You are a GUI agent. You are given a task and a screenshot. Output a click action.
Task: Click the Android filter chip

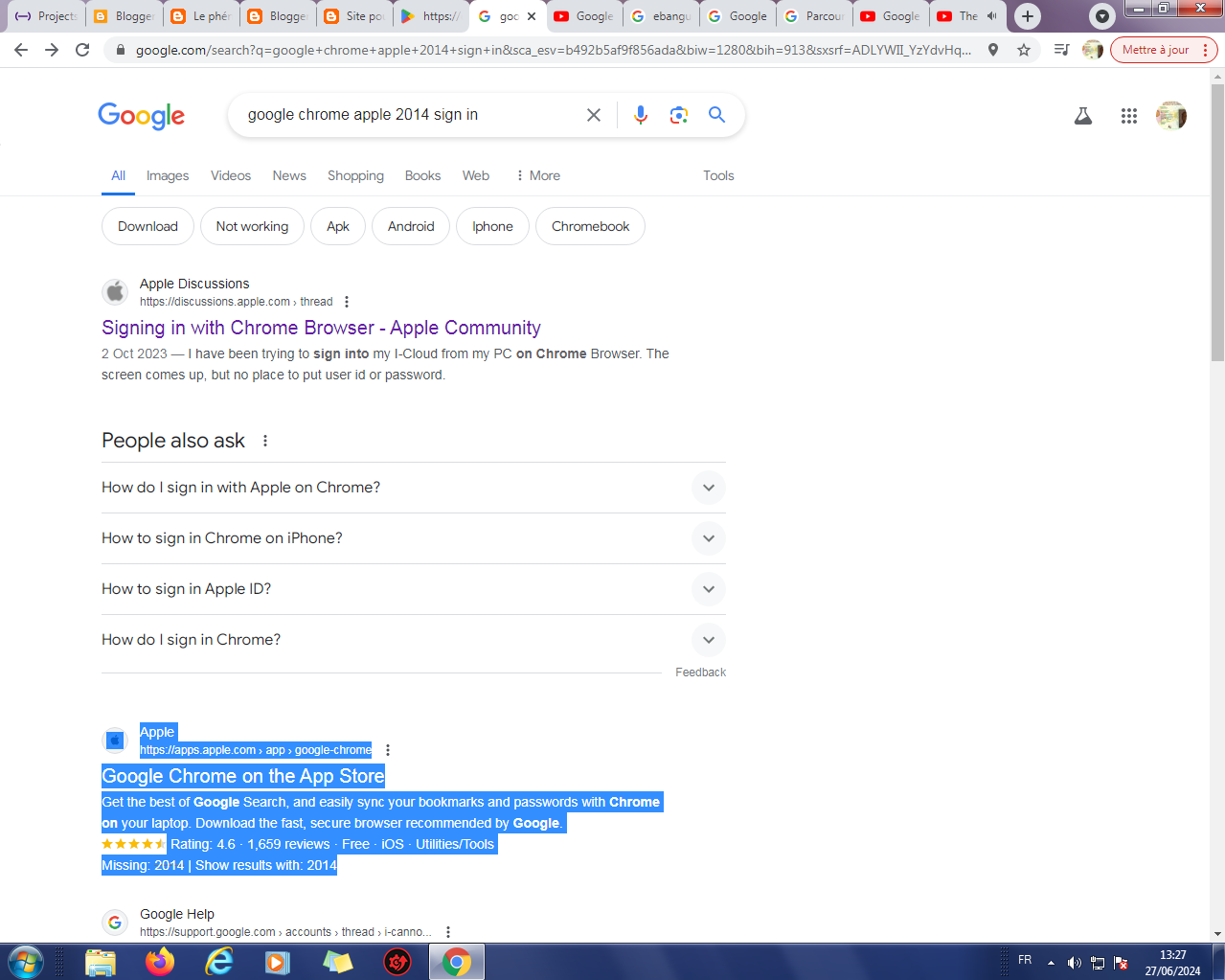pyautogui.click(x=411, y=226)
